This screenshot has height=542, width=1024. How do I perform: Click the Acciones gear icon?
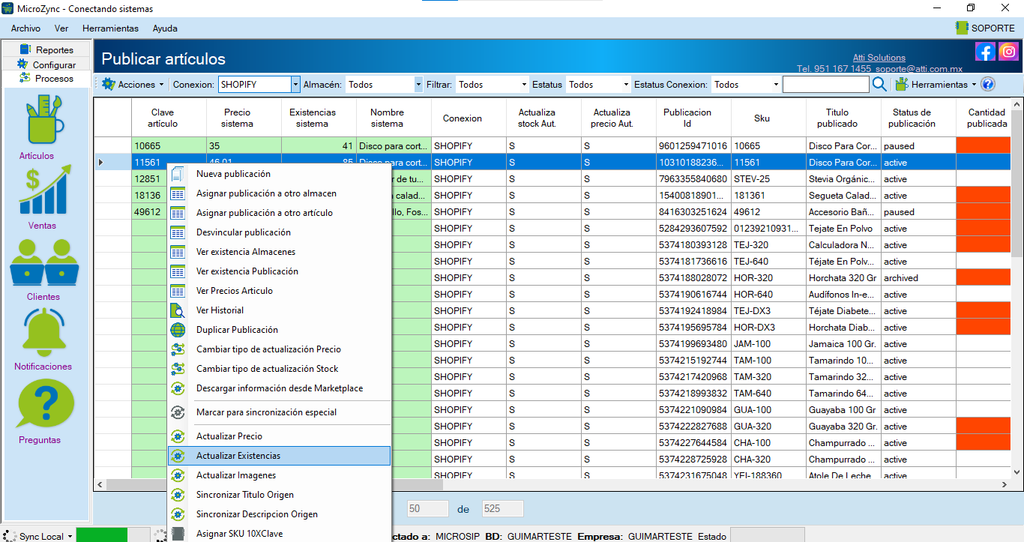tap(108, 84)
